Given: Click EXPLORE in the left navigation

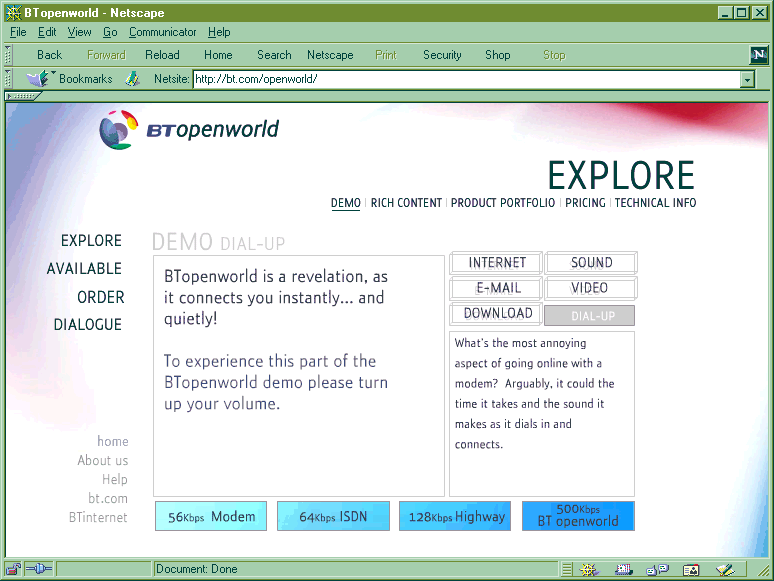Looking at the screenshot, I should [91, 240].
